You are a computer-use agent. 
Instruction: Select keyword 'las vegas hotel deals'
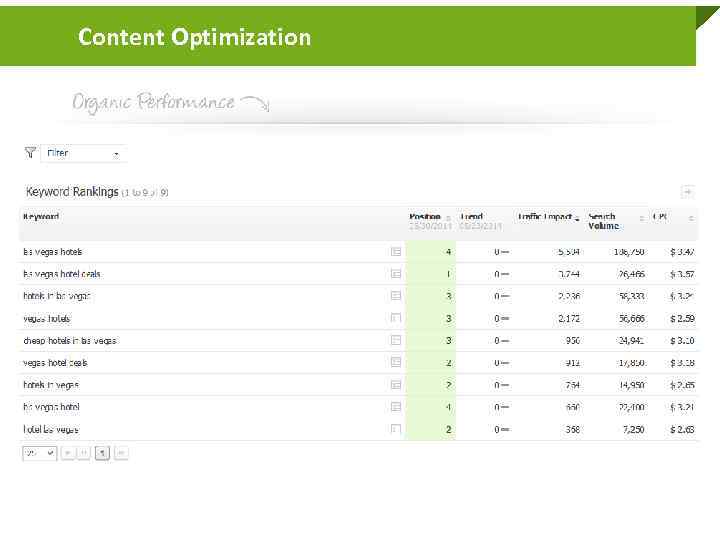click(x=62, y=274)
